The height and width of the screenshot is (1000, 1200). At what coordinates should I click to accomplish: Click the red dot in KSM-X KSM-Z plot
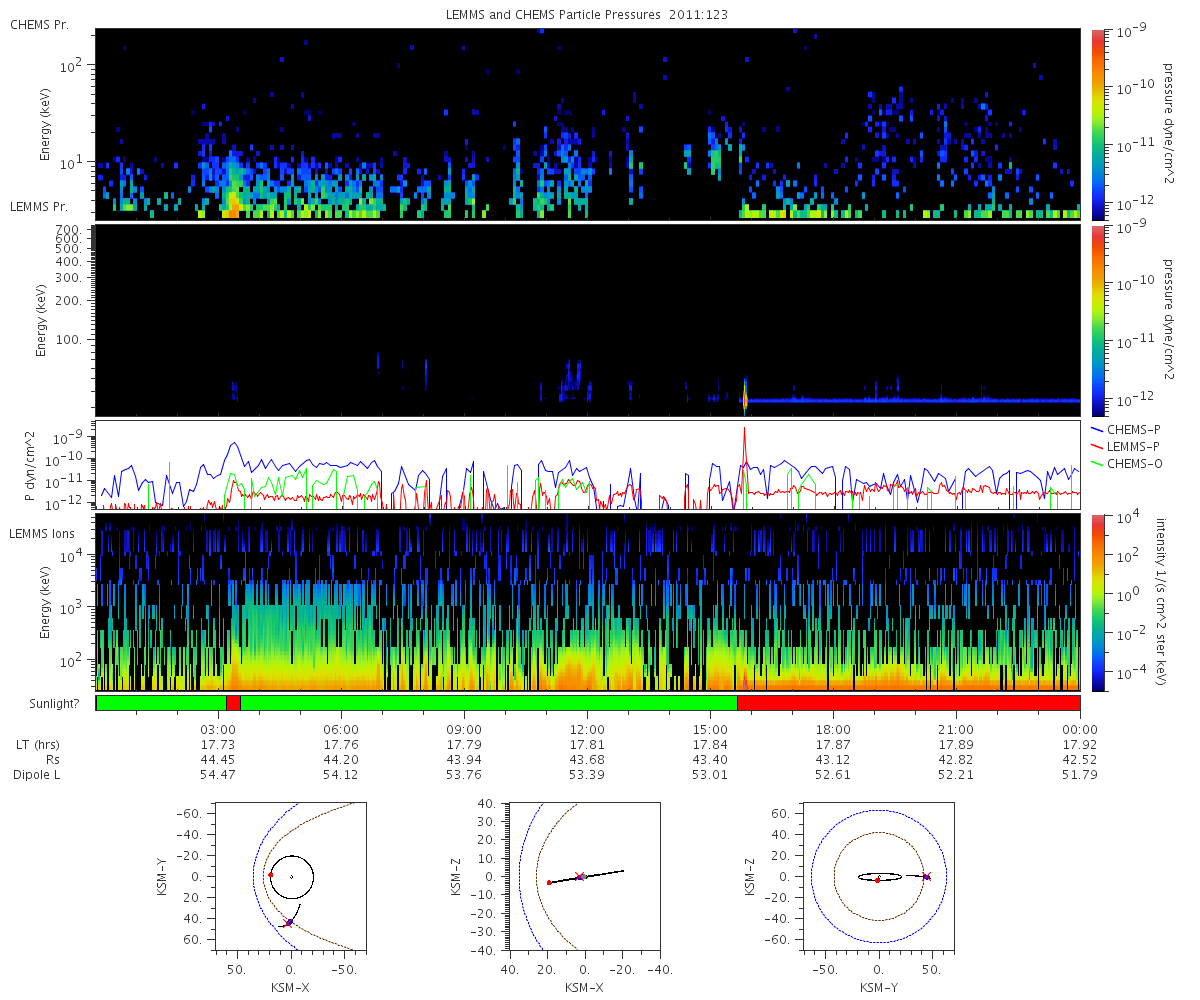pos(549,883)
